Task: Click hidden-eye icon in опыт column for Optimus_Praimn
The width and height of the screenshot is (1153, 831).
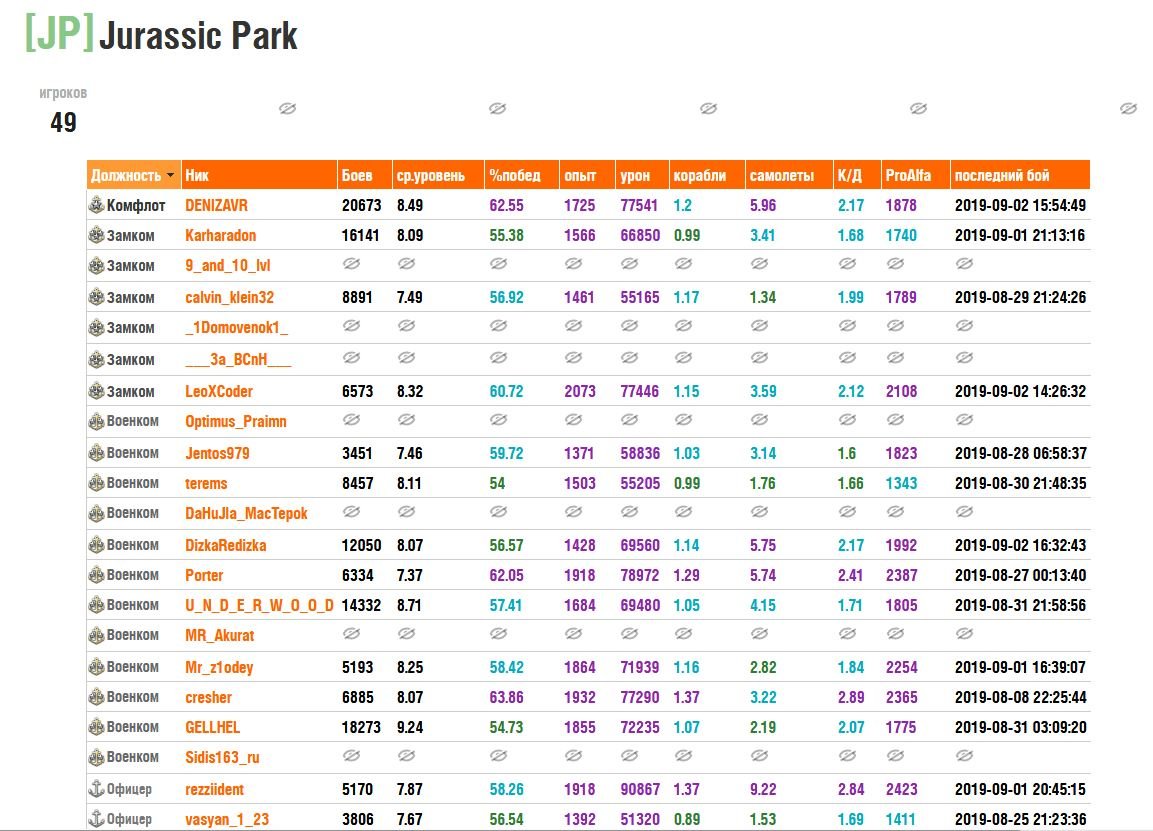Action: coord(574,420)
